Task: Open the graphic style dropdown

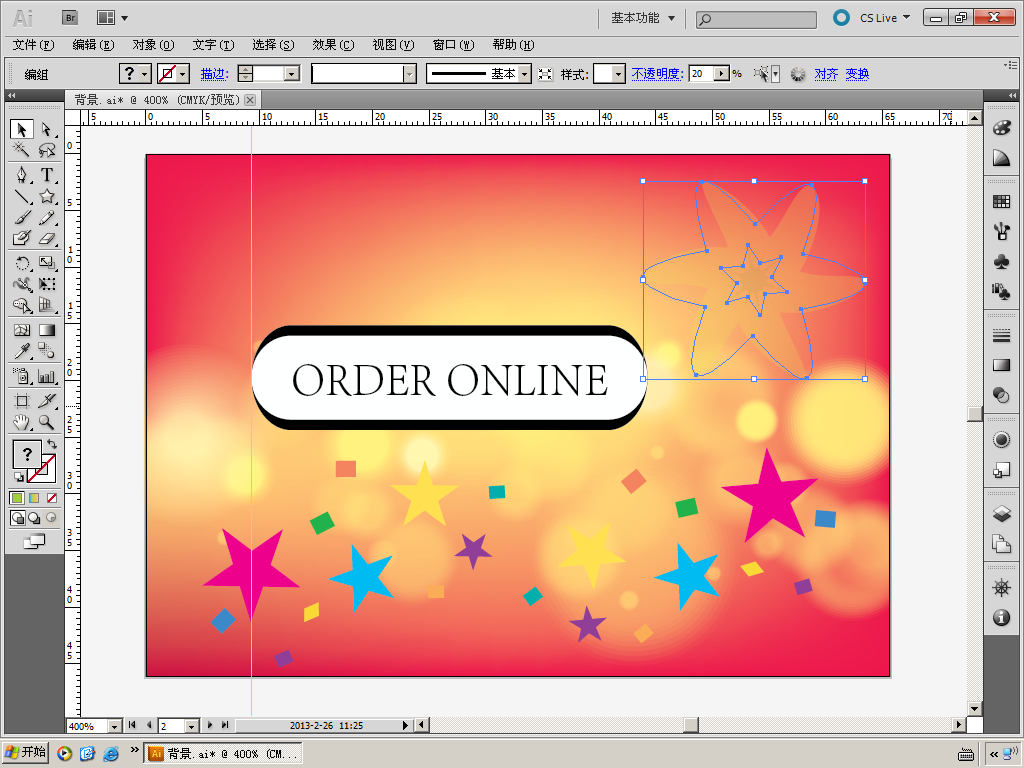Action: pyautogui.click(x=618, y=74)
